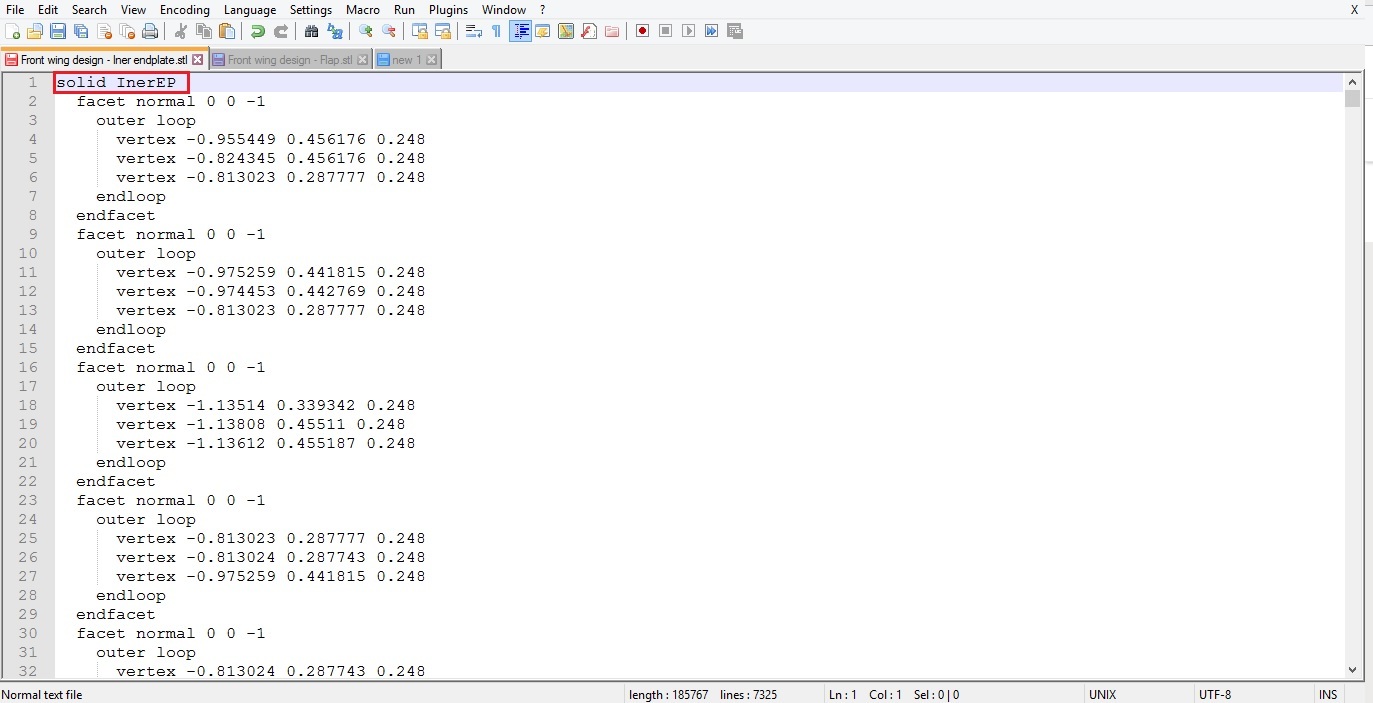Open the Run menu

tap(404, 9)
